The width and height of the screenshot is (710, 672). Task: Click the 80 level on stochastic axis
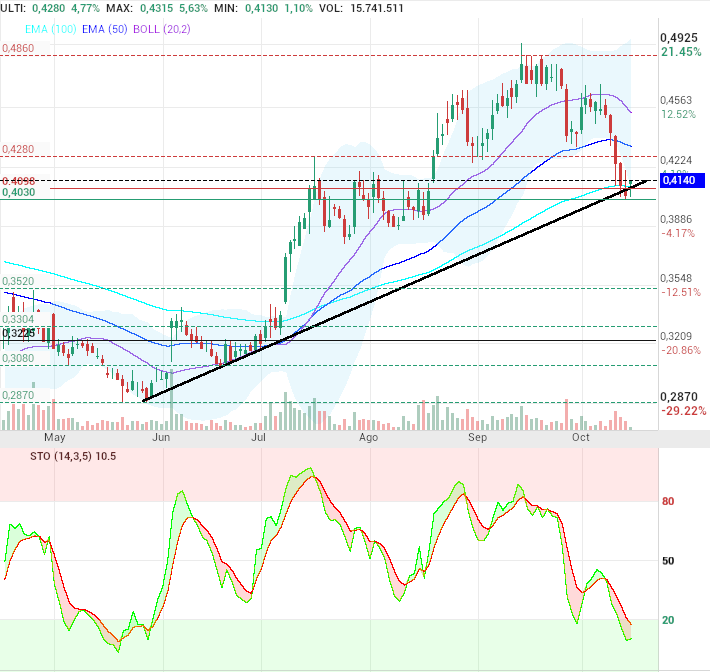668,502
